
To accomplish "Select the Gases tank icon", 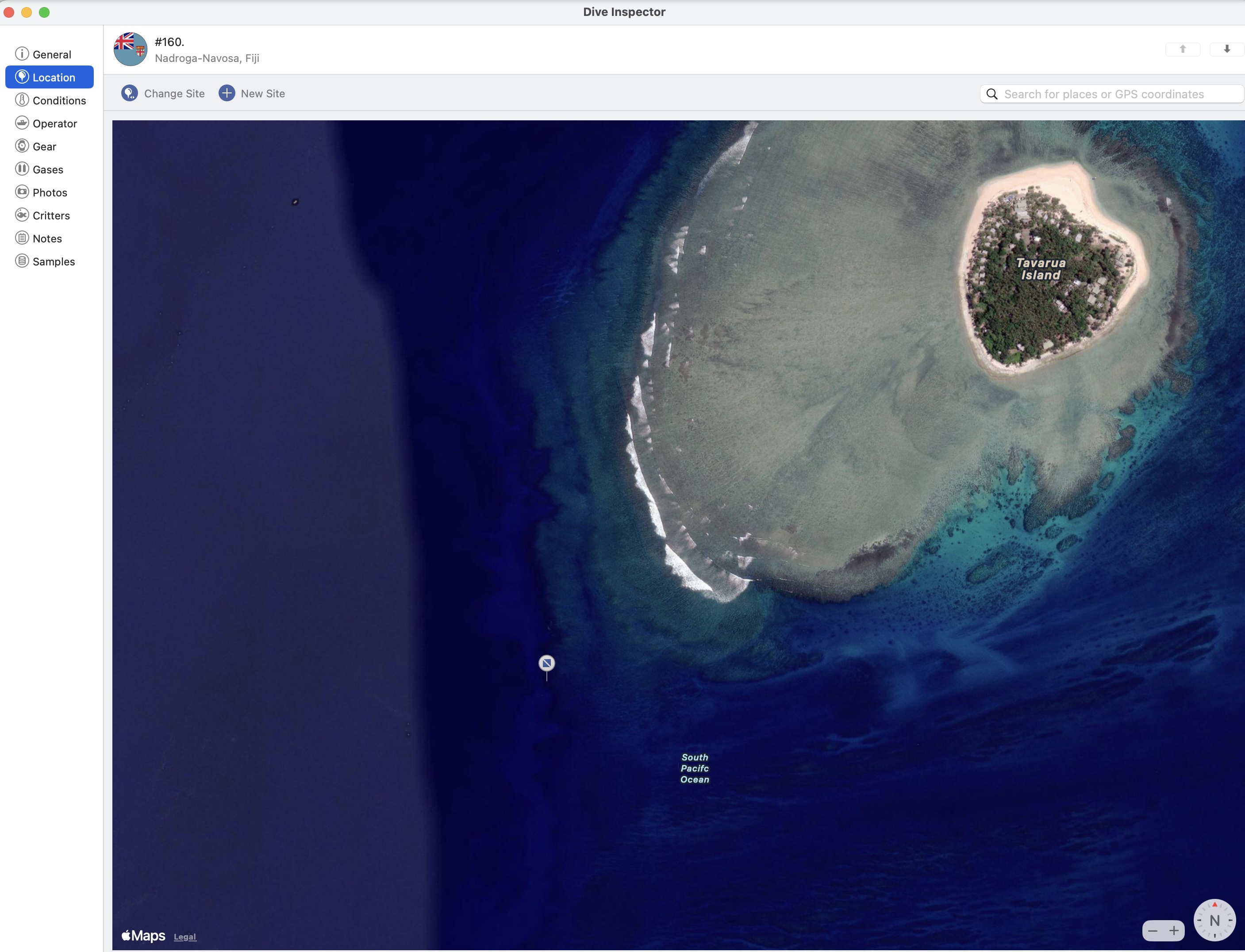I will (x=22, y=169).
